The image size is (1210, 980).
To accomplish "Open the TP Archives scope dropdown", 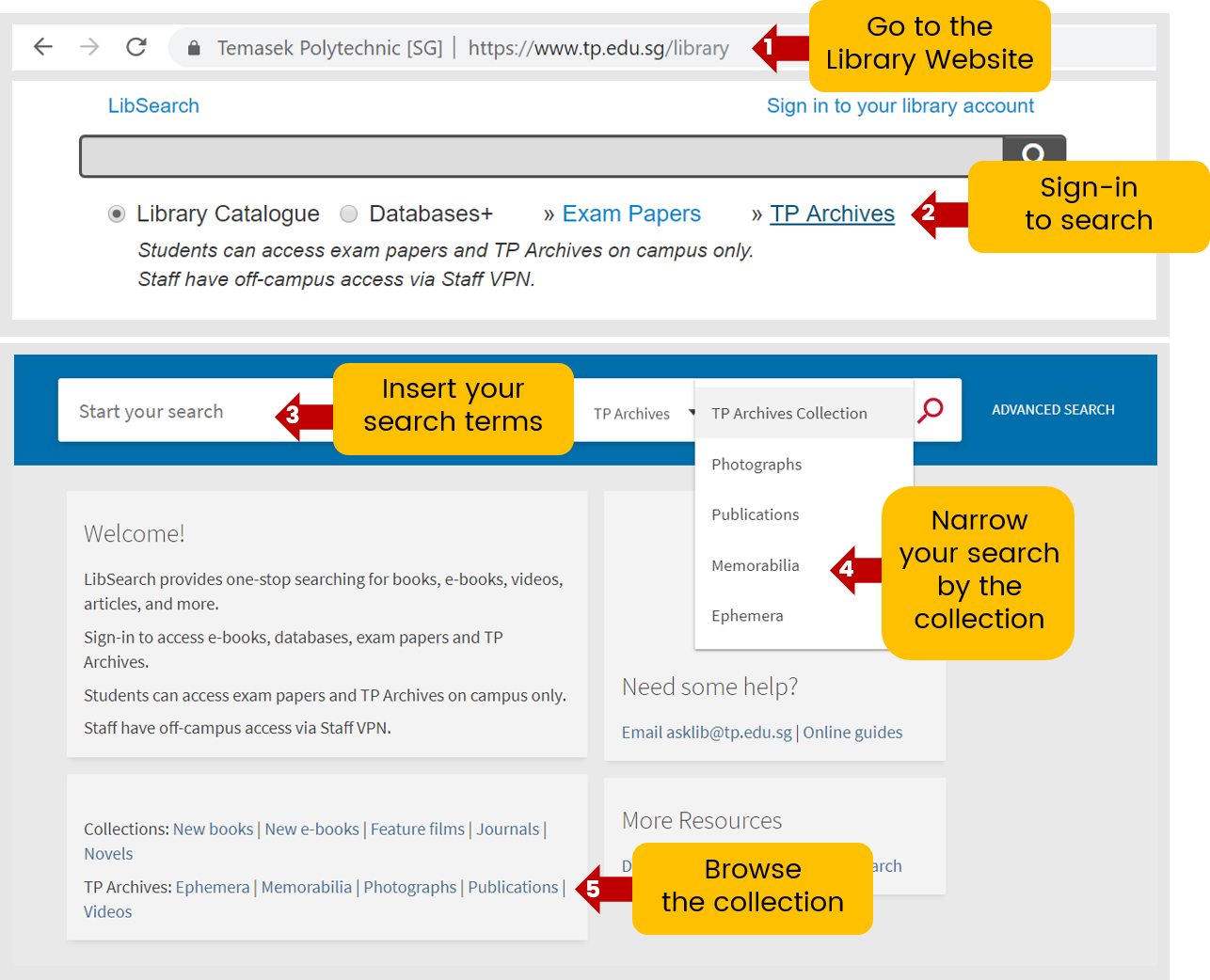I will tap(644, 414).
